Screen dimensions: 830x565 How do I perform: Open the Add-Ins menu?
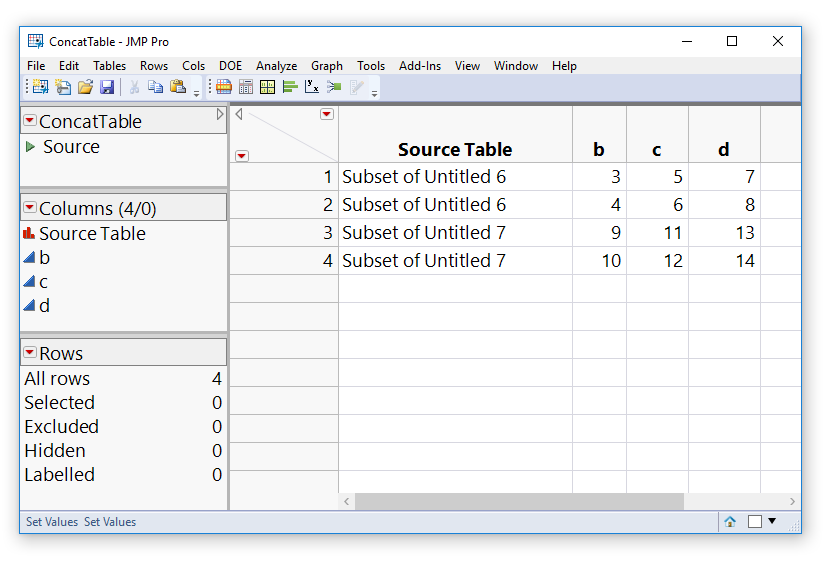[x=420, y=66]
